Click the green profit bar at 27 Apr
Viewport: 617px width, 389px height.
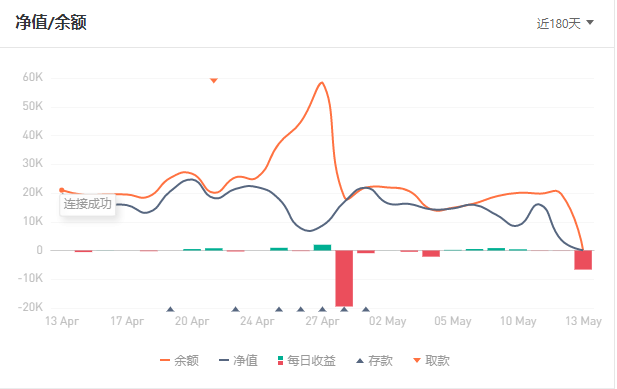coord(322,247)
